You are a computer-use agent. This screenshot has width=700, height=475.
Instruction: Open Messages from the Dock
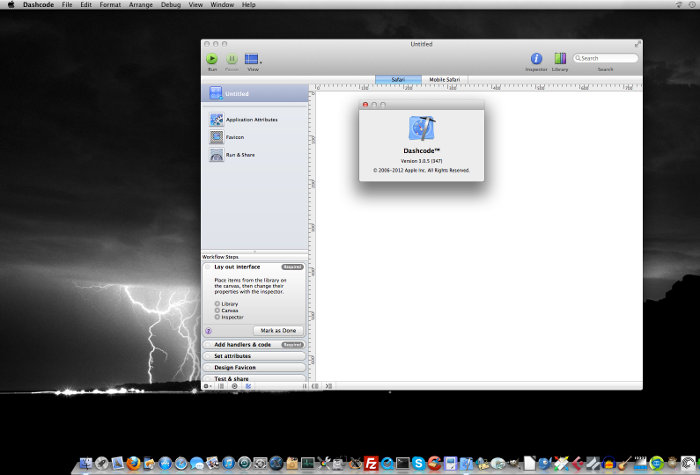pos(196,463)
